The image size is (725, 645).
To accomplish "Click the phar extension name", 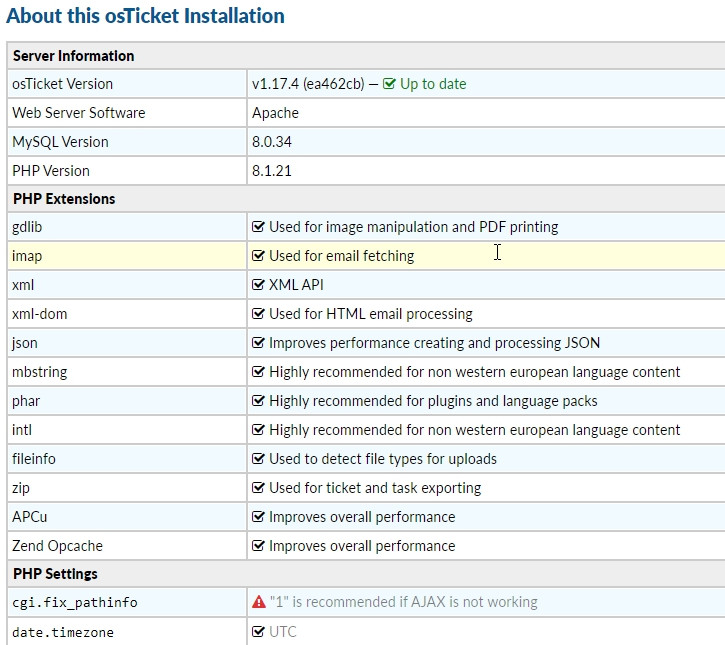I will [x=26, y=401].
